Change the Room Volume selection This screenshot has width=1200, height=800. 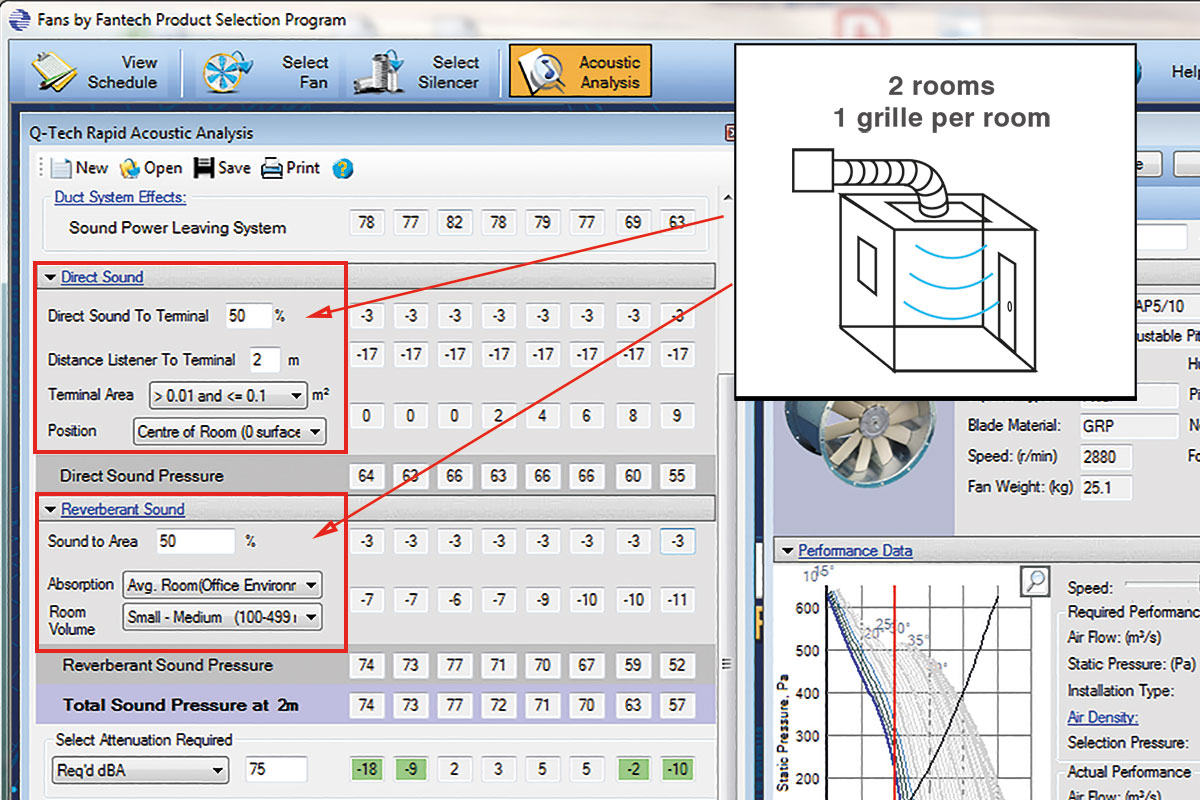[x=313, y=617]
